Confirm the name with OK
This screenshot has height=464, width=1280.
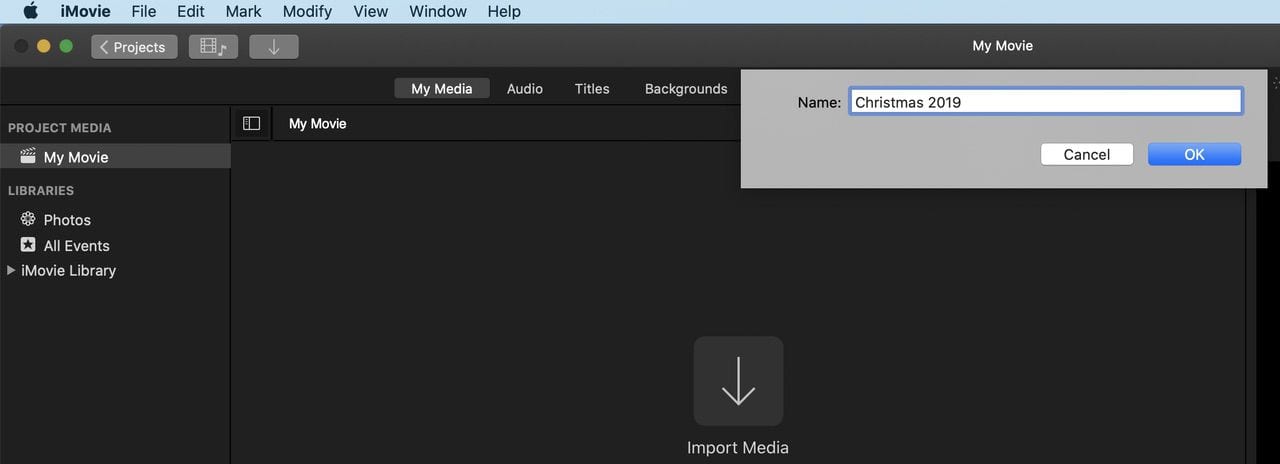tap(1194, 154)
